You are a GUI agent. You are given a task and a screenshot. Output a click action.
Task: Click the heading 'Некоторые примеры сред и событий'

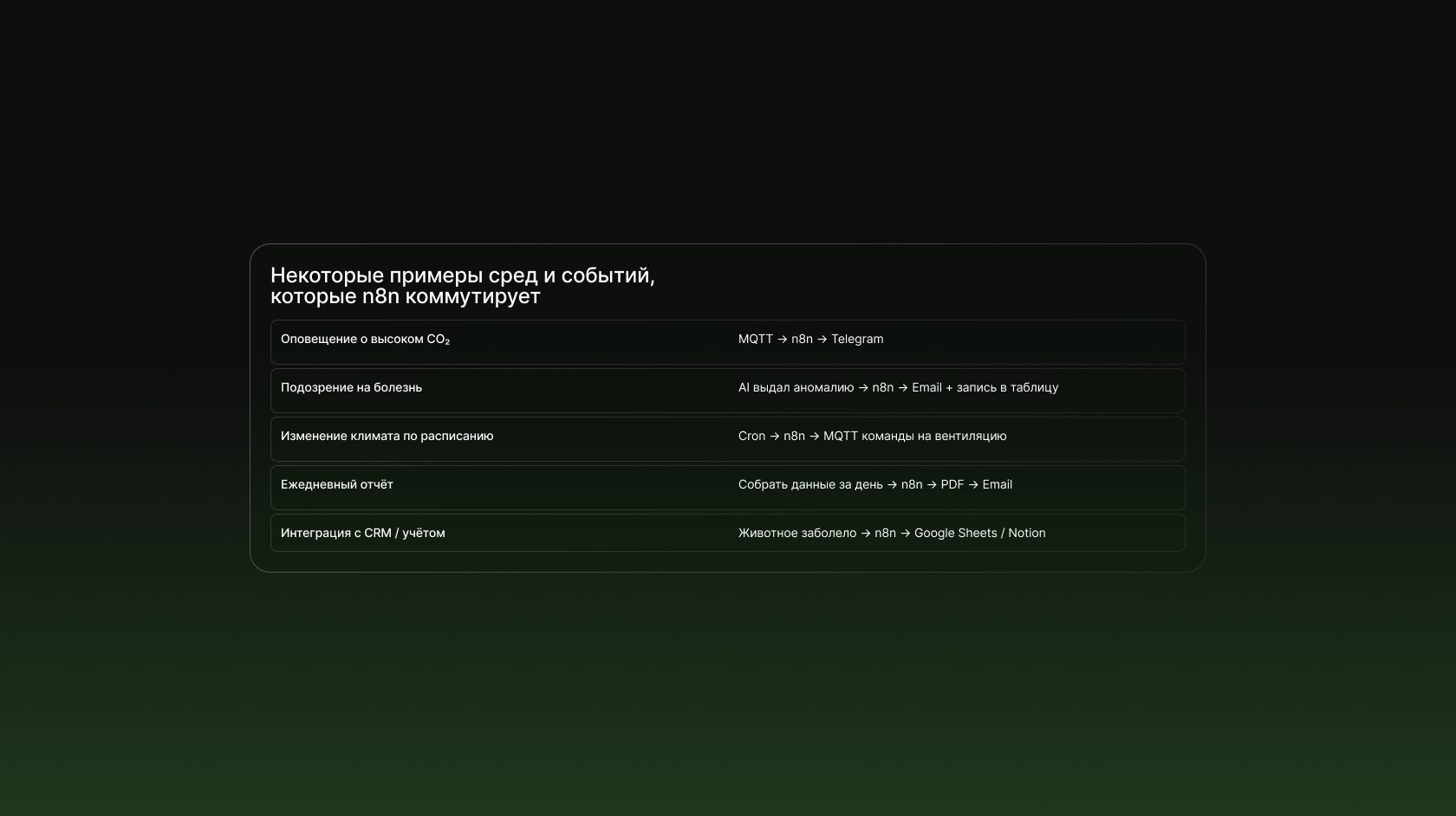pos(462,275)
